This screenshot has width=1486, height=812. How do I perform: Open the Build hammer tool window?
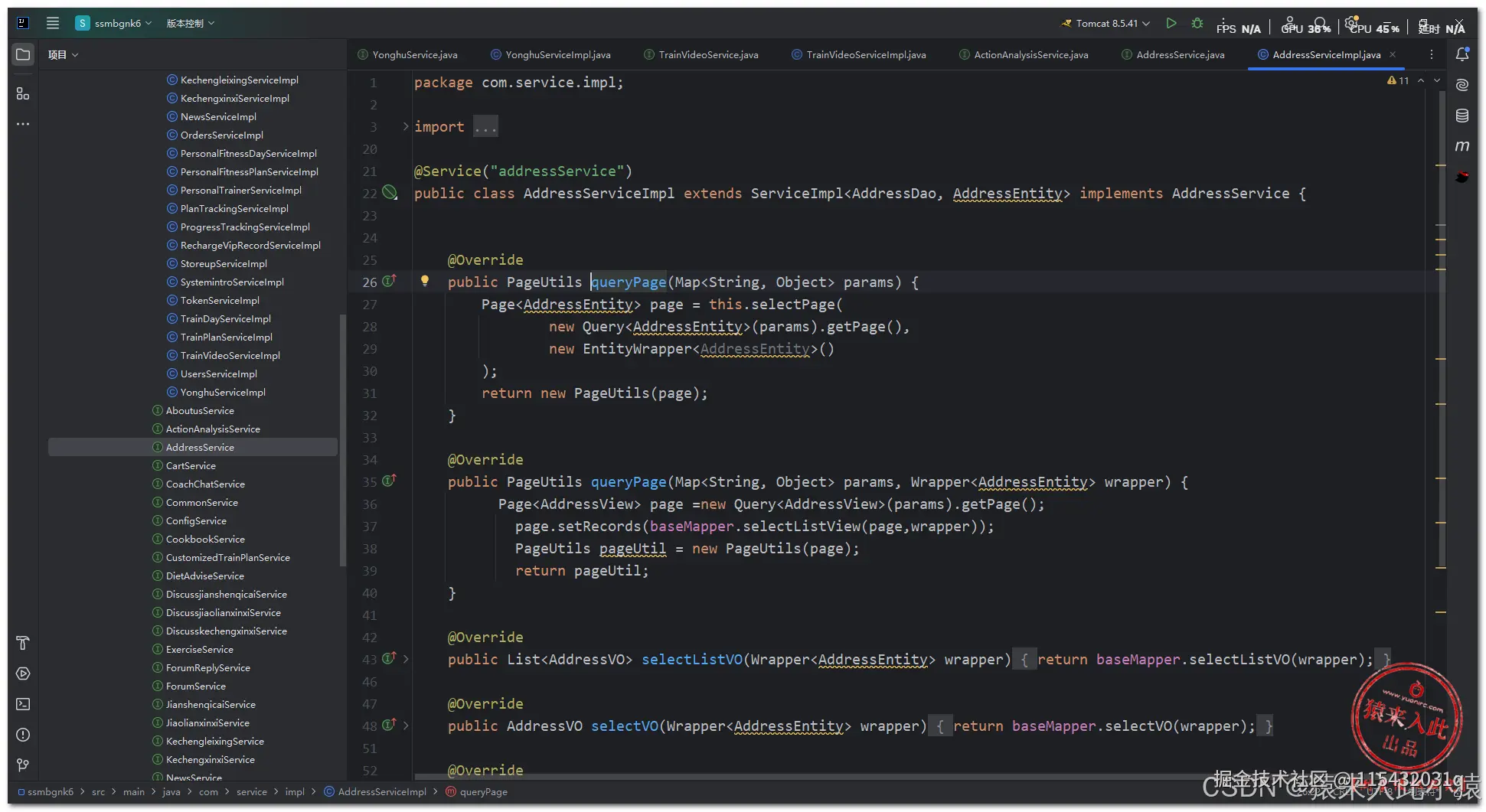coord(23,643)
